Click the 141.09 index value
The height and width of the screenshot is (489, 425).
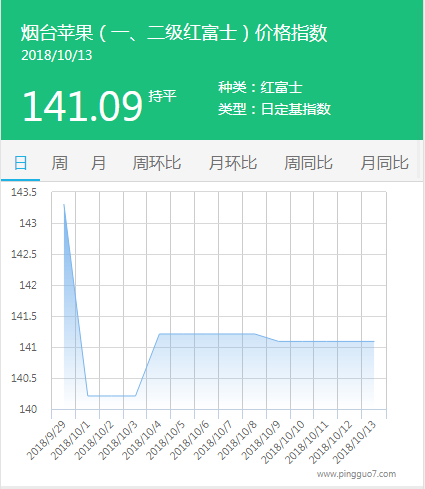click(82, 106)
